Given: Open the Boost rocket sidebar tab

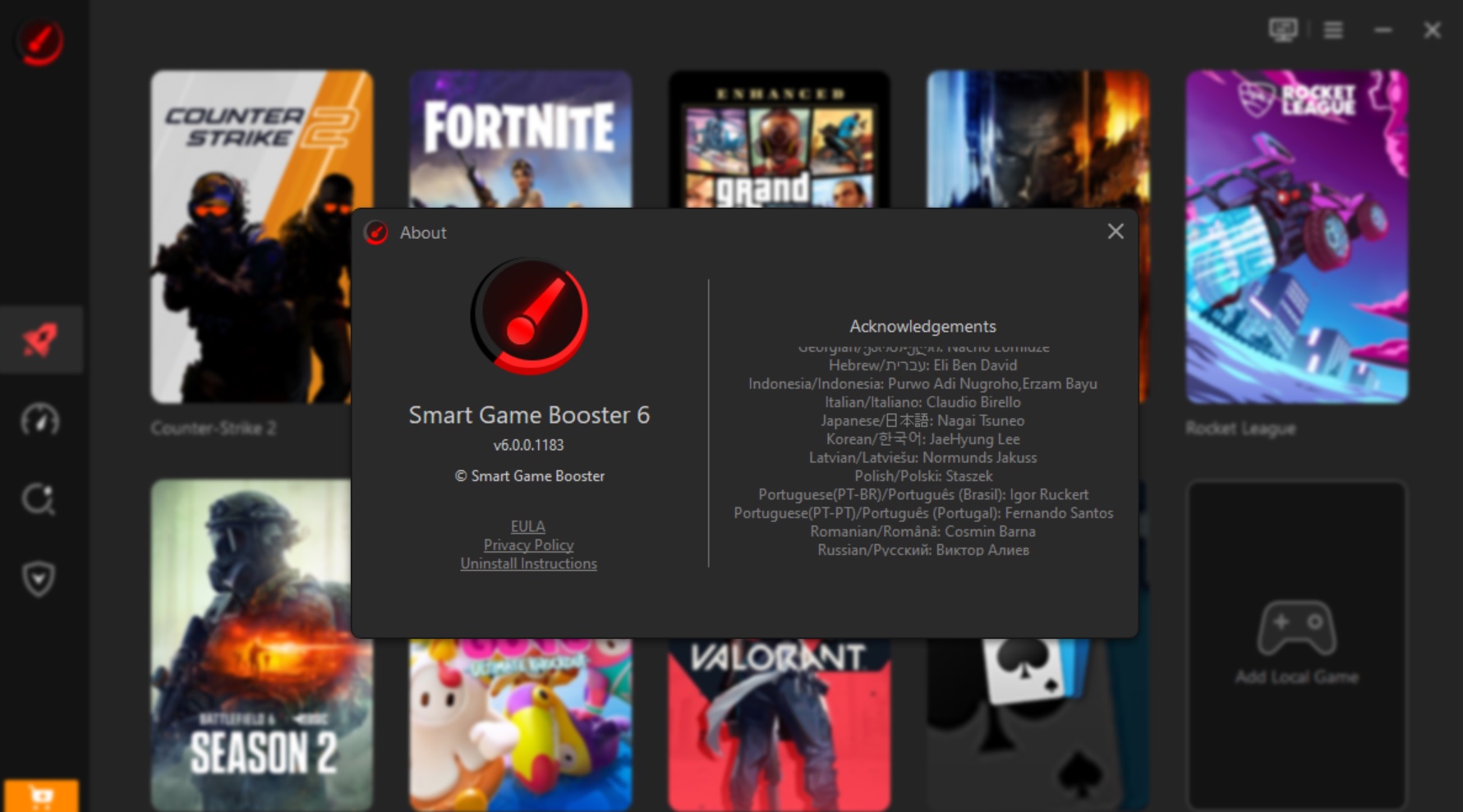Looking at the screenshot, I should (40, 339).
